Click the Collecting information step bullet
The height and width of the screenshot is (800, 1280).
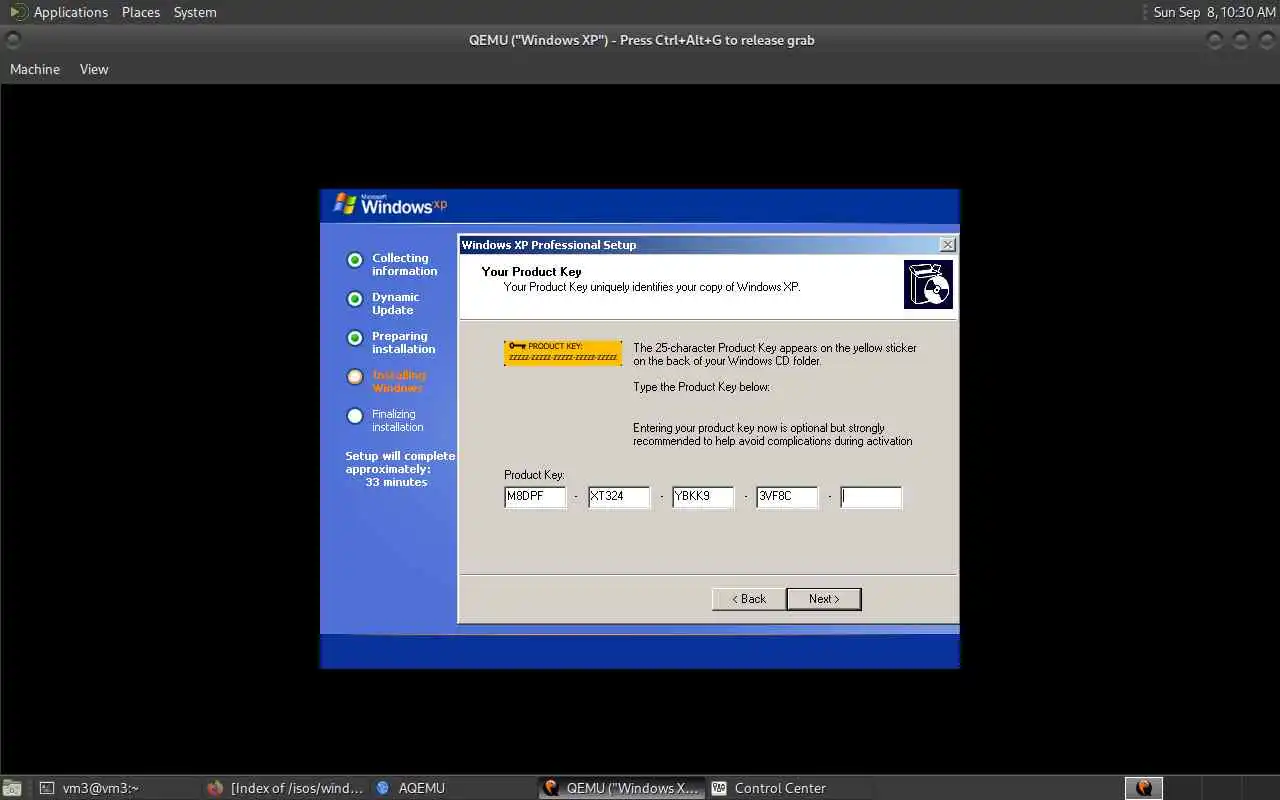point(354,260)
